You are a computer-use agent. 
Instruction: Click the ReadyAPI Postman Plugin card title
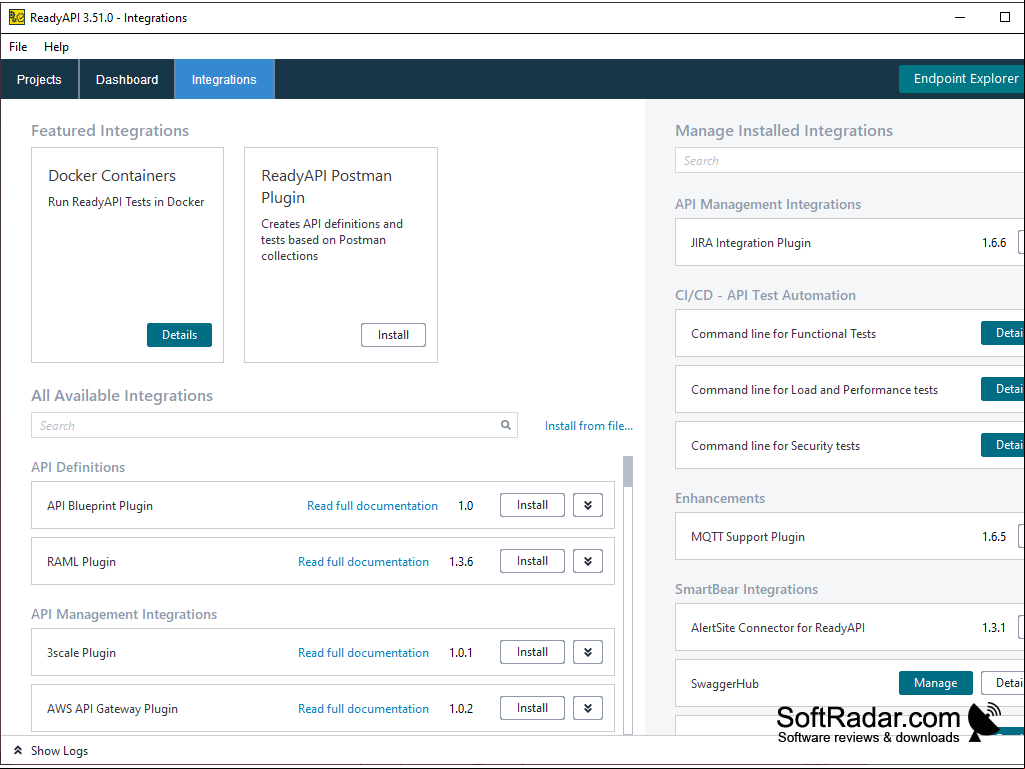tap(326, 186)
